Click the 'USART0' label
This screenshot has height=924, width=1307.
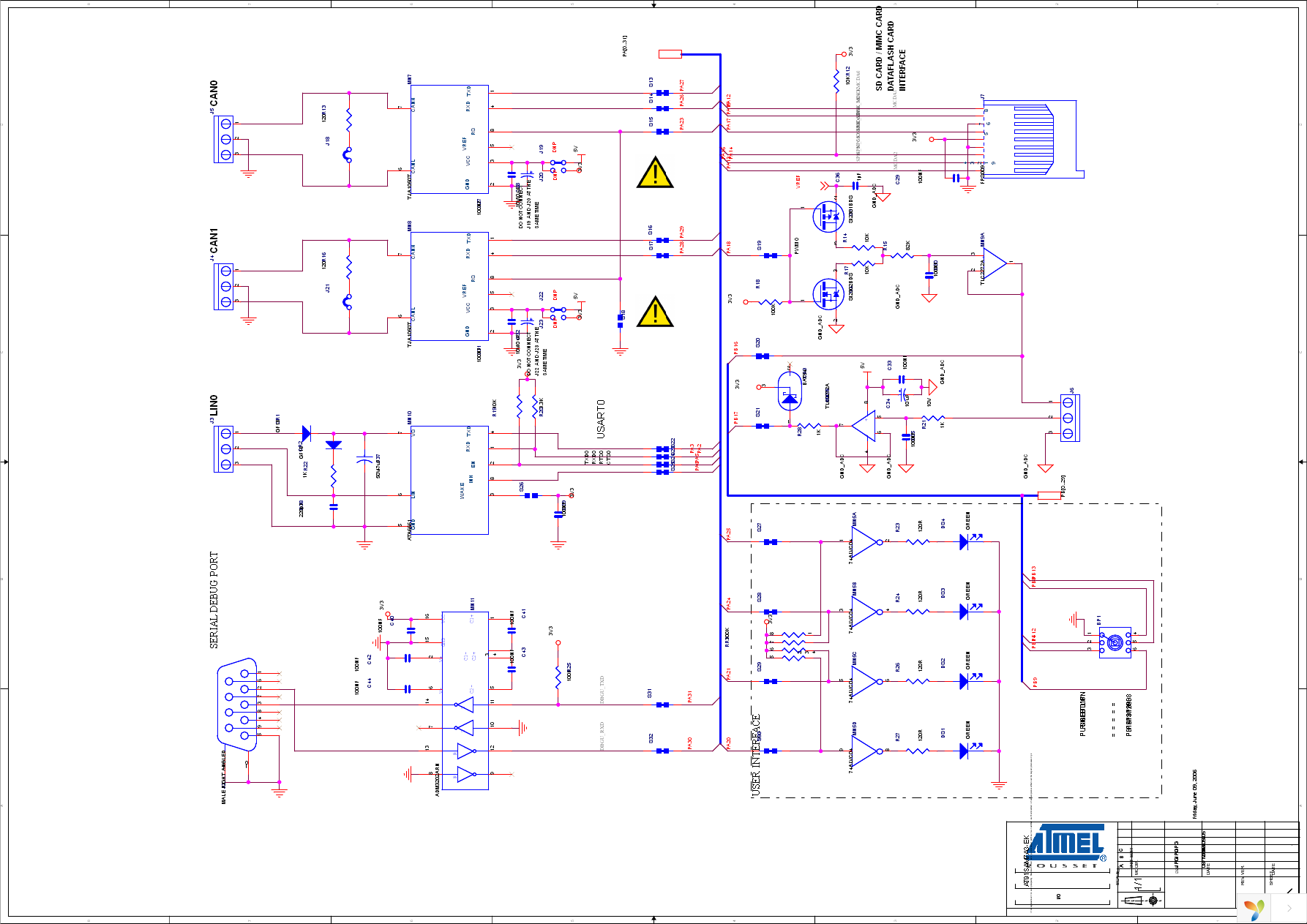601,418
